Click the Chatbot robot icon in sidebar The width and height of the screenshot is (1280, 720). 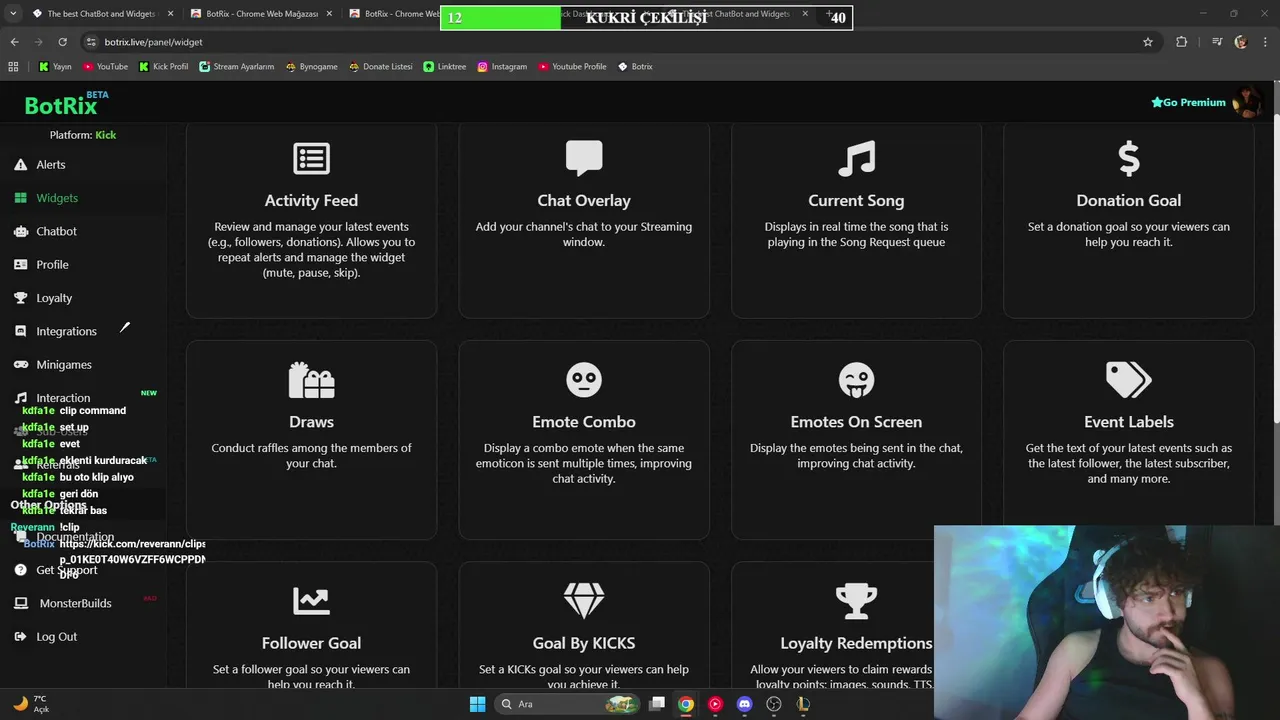point(21,231)
